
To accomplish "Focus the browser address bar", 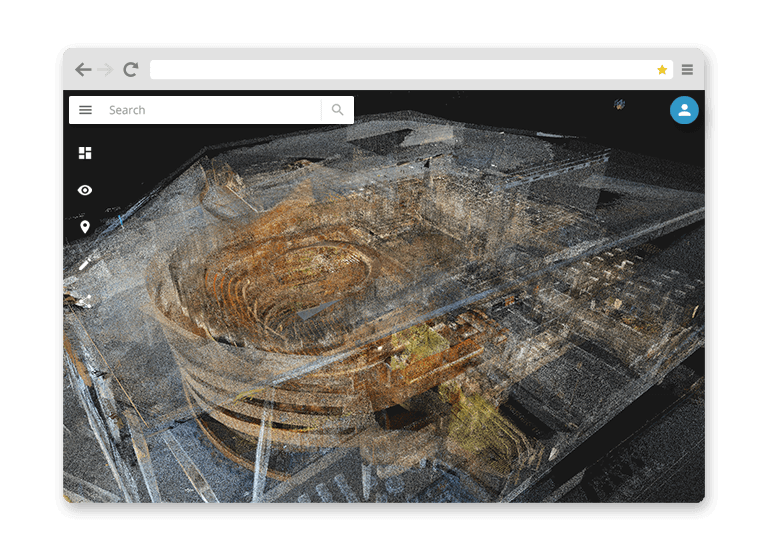I will [x=400, y=70].
